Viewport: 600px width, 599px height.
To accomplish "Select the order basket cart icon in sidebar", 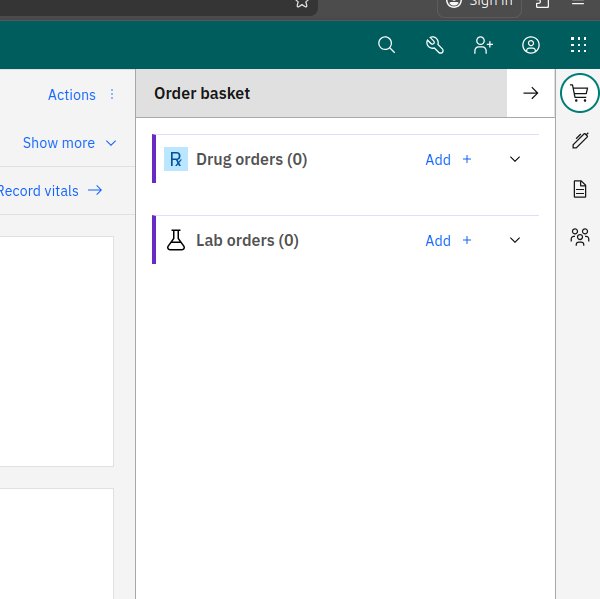I will click(579, 93).
